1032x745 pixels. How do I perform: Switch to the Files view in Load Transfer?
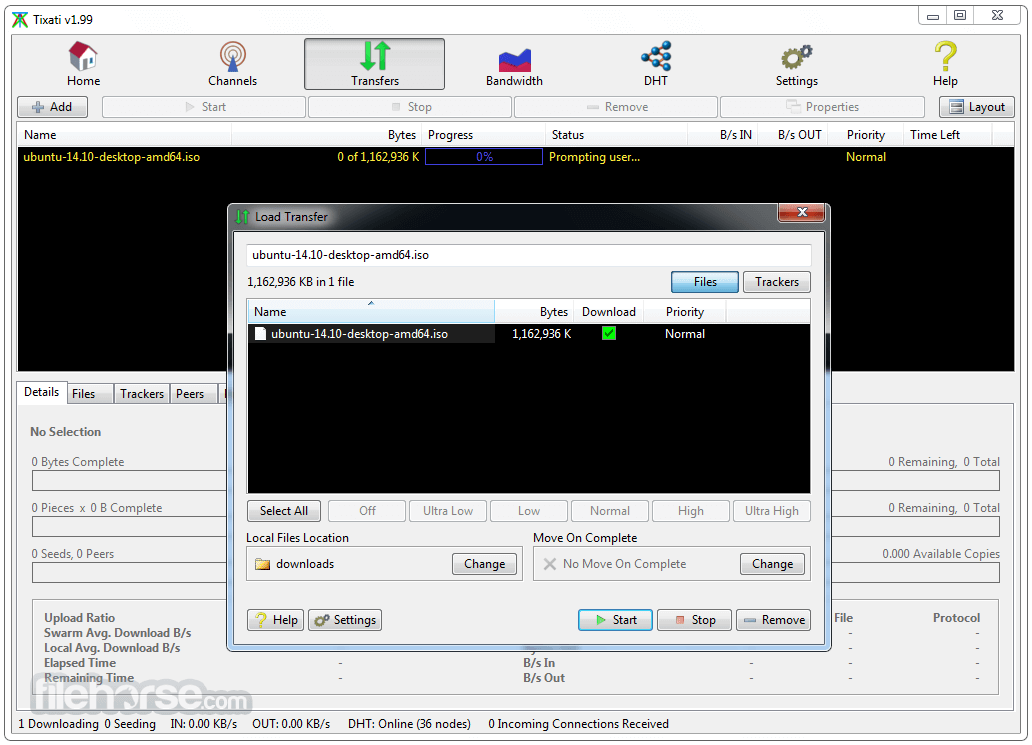[x=705, y=282]
